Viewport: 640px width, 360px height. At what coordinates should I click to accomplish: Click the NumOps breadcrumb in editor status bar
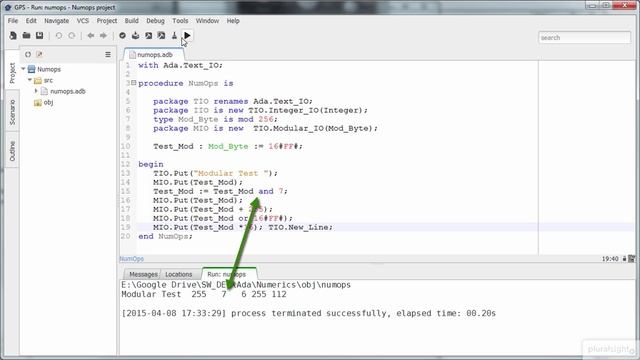pos(131,259)
